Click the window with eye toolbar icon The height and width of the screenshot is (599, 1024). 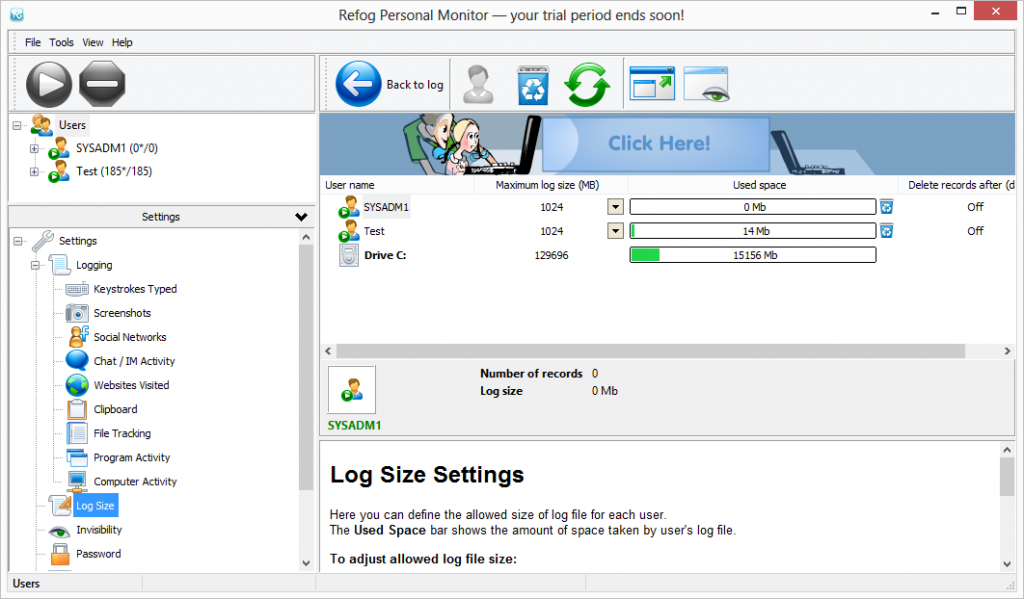(706, 85)
